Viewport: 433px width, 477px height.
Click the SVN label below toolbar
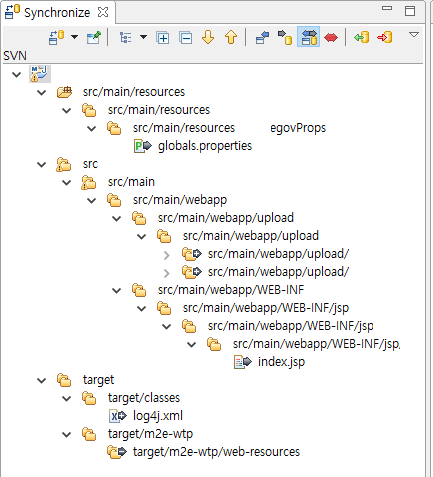(15, 56)
